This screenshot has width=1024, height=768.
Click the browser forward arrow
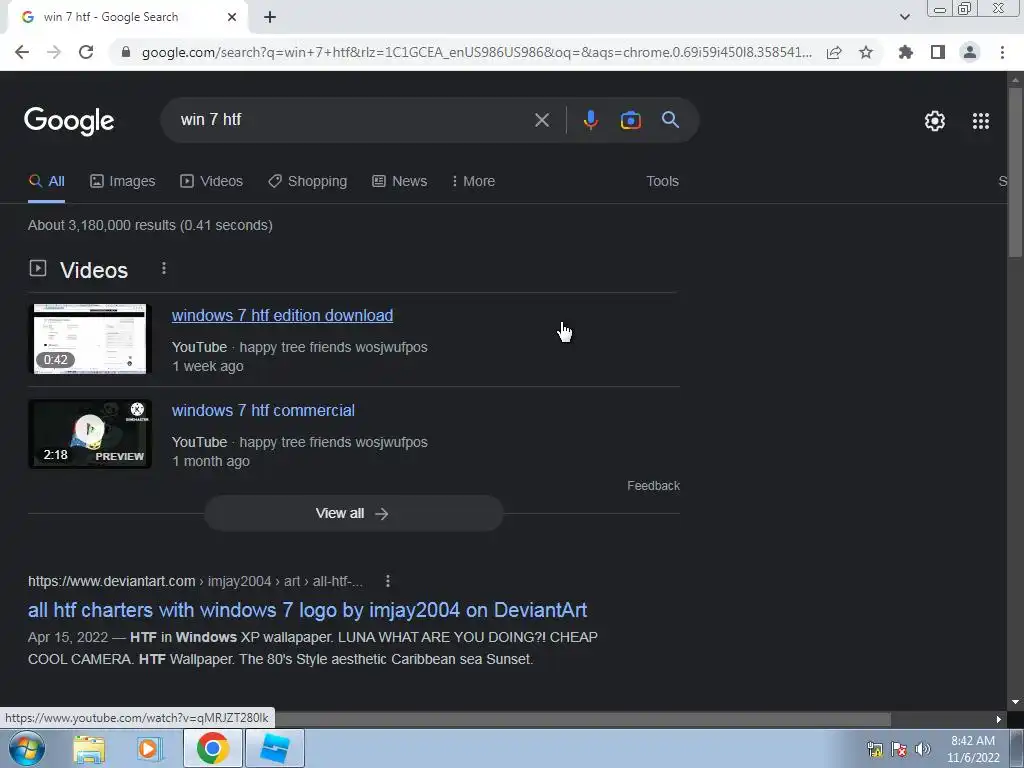click(54, 52)
